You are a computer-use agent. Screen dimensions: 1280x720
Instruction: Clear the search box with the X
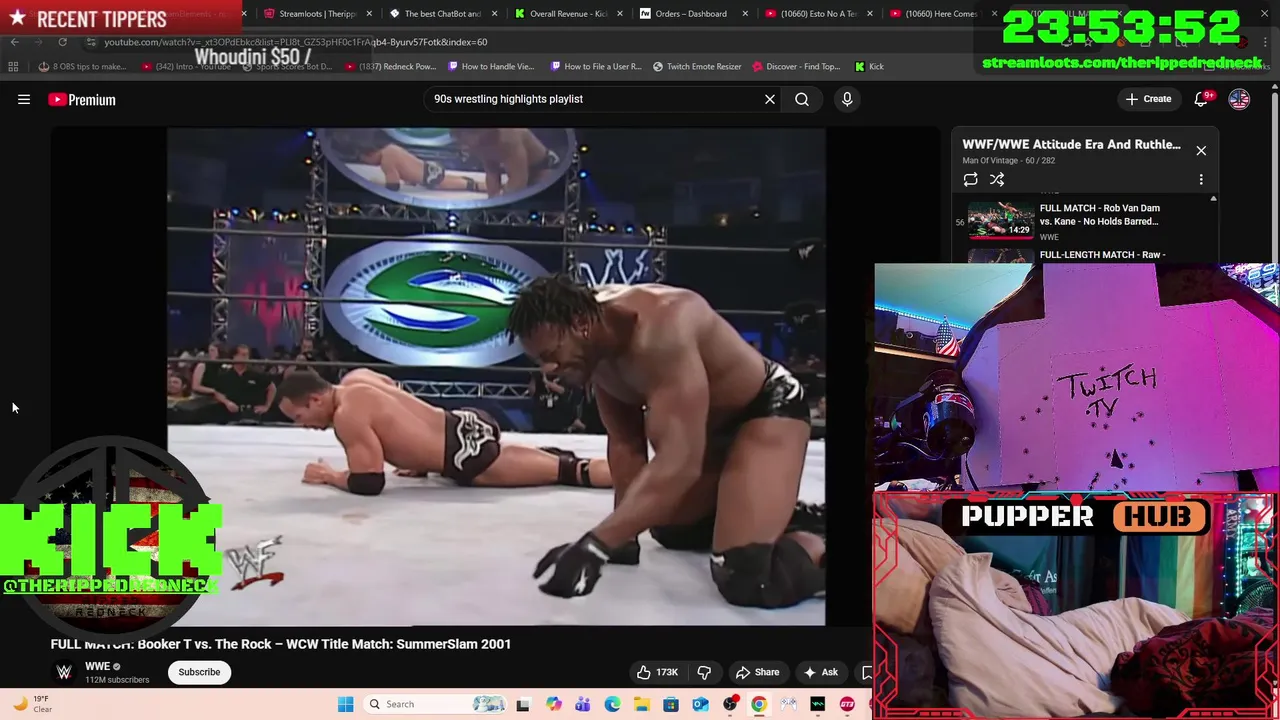pyautogui.click(x=770, y=99)
